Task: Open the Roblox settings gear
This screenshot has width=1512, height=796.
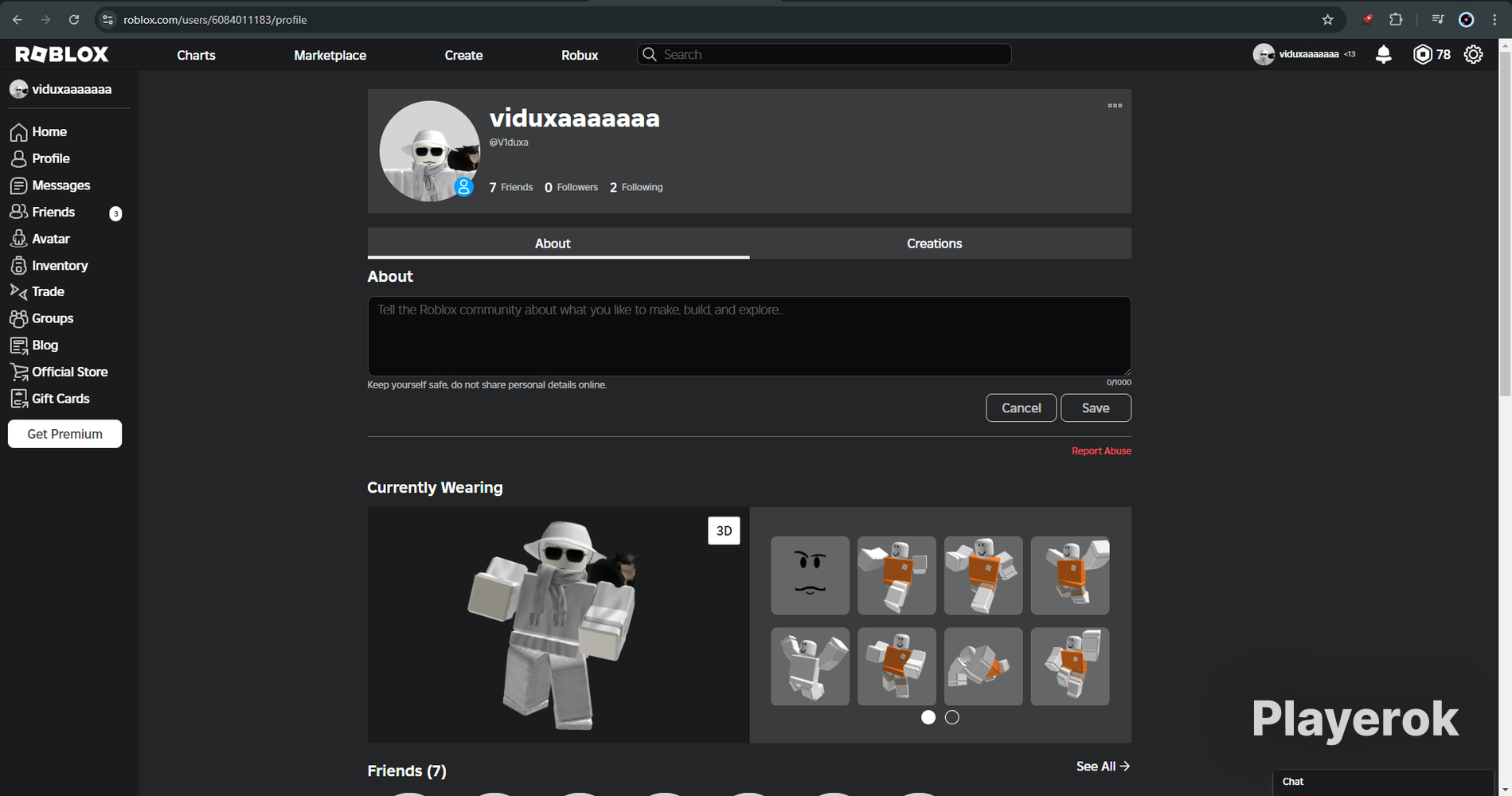Action: pyautogui.click(x=1474, y=54)
